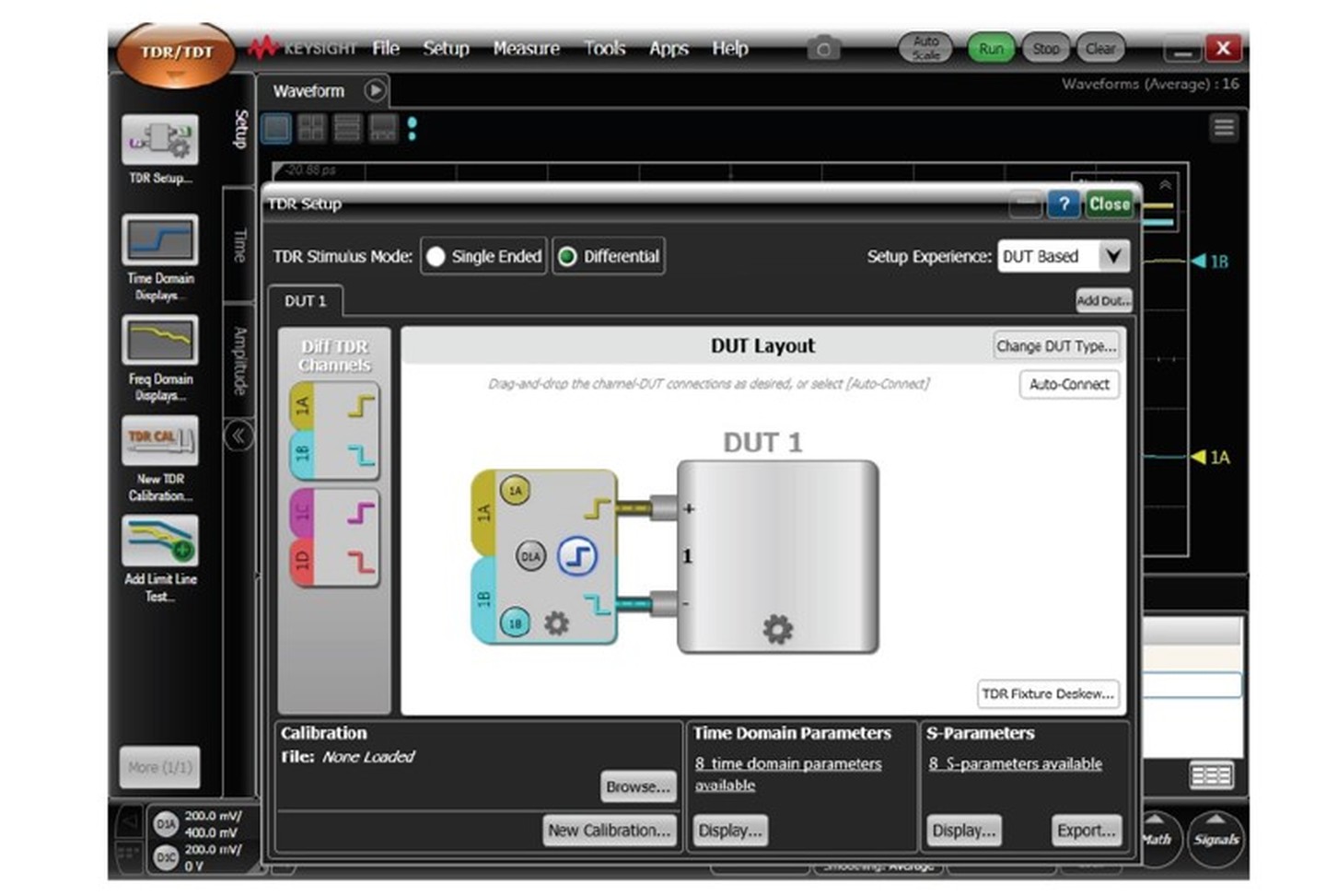Open the Help menu
The width and height of the screenshot is (1326, 896).
(x=730, y=48)
